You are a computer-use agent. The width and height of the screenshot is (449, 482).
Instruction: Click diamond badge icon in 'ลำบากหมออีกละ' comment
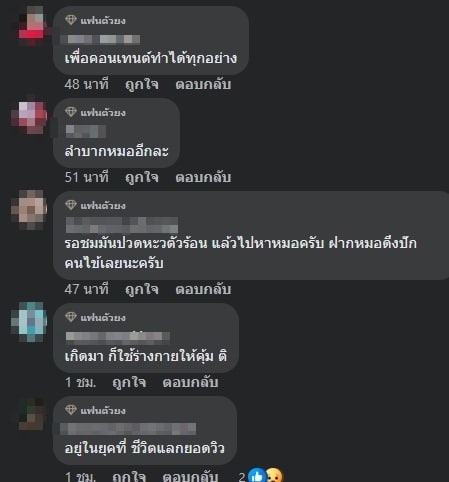click(71, 112)
